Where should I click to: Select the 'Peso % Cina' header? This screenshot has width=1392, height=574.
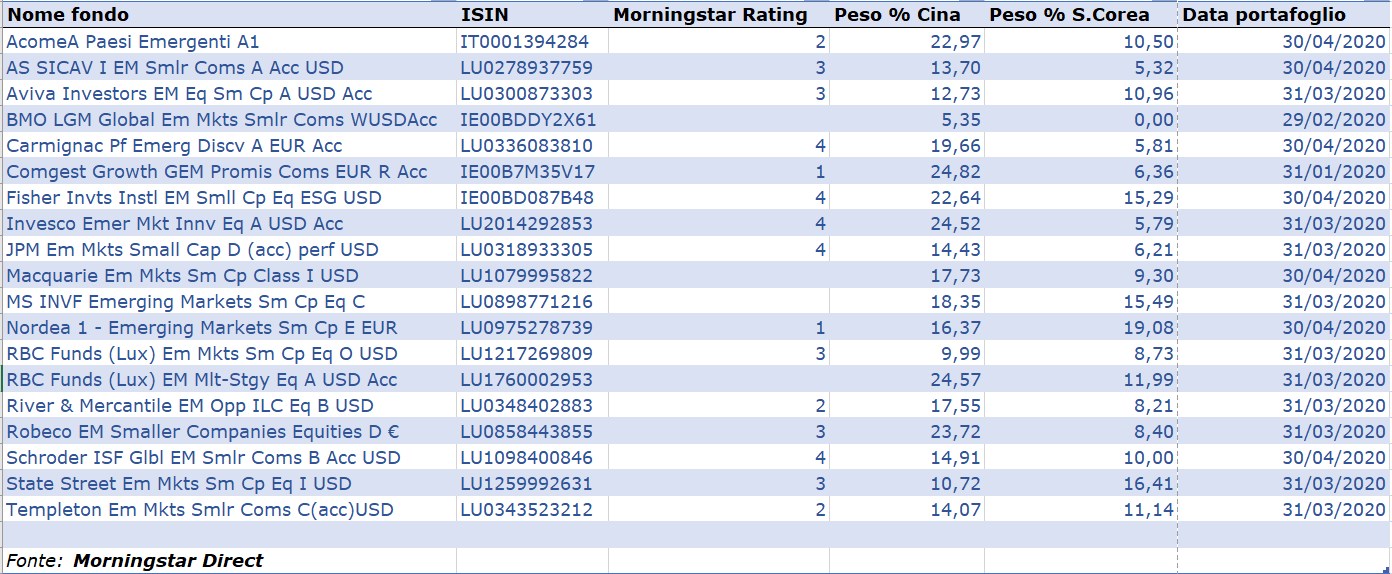pyautogui.click(x=897, y=15)
